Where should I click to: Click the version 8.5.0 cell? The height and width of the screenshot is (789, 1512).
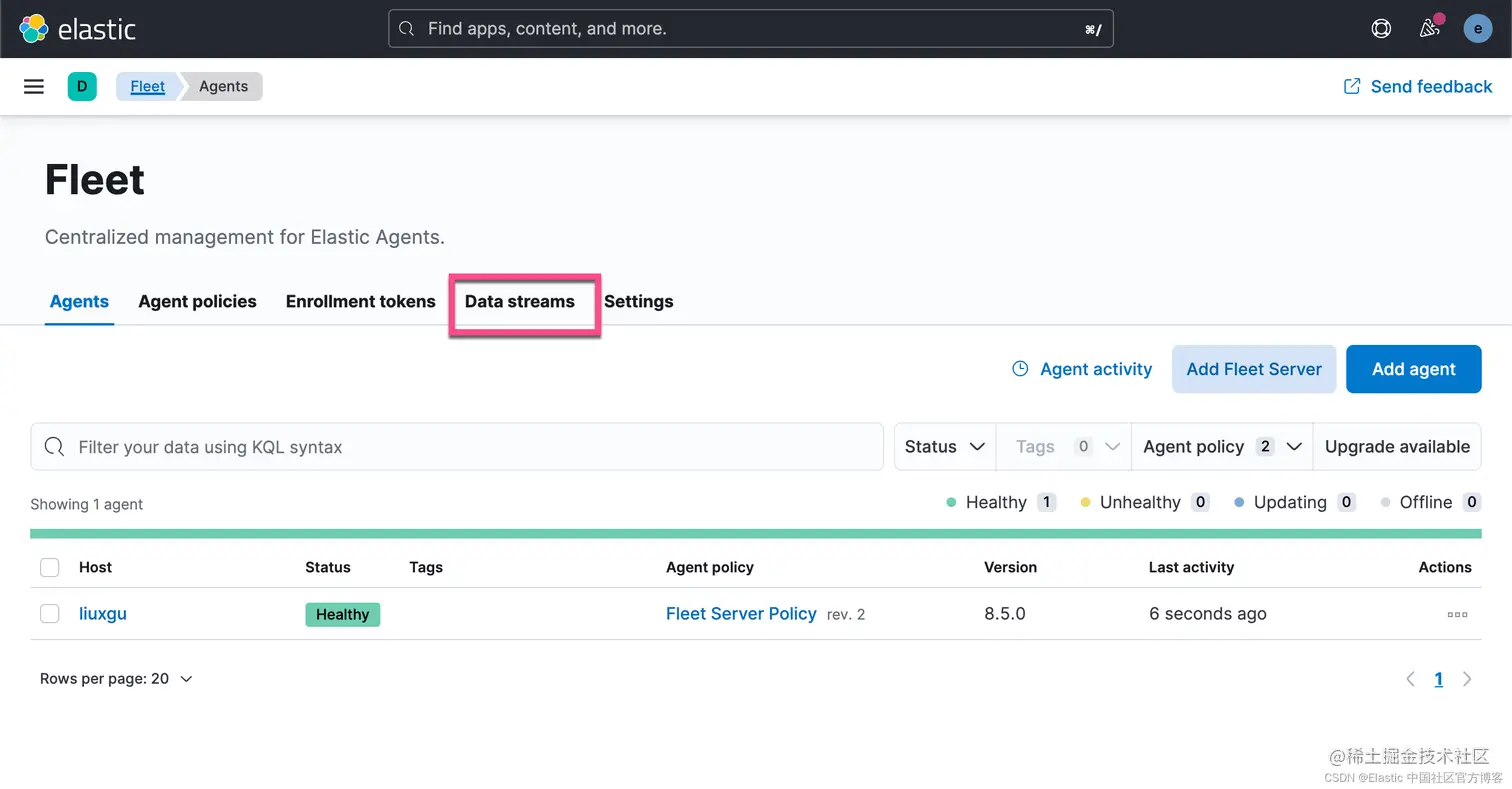tap(1005, 614)
